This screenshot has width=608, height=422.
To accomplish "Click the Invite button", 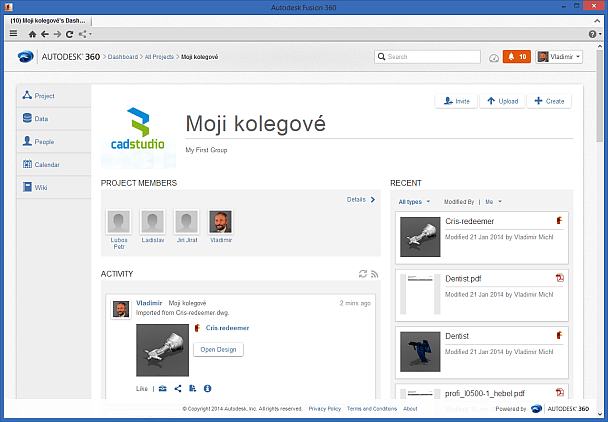I will pos(456,101).
